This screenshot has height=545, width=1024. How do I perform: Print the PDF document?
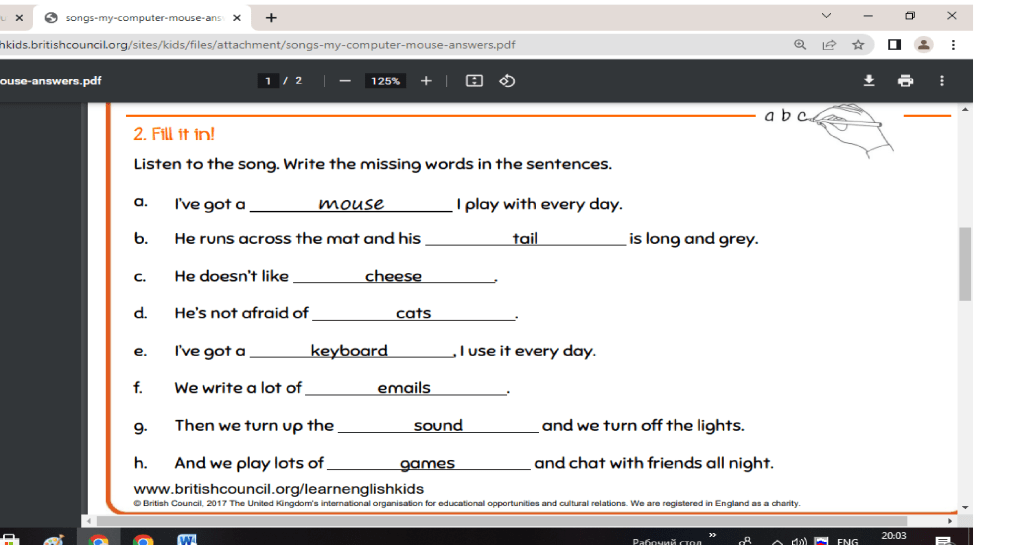pyautogui.click(x=905, y=81)
